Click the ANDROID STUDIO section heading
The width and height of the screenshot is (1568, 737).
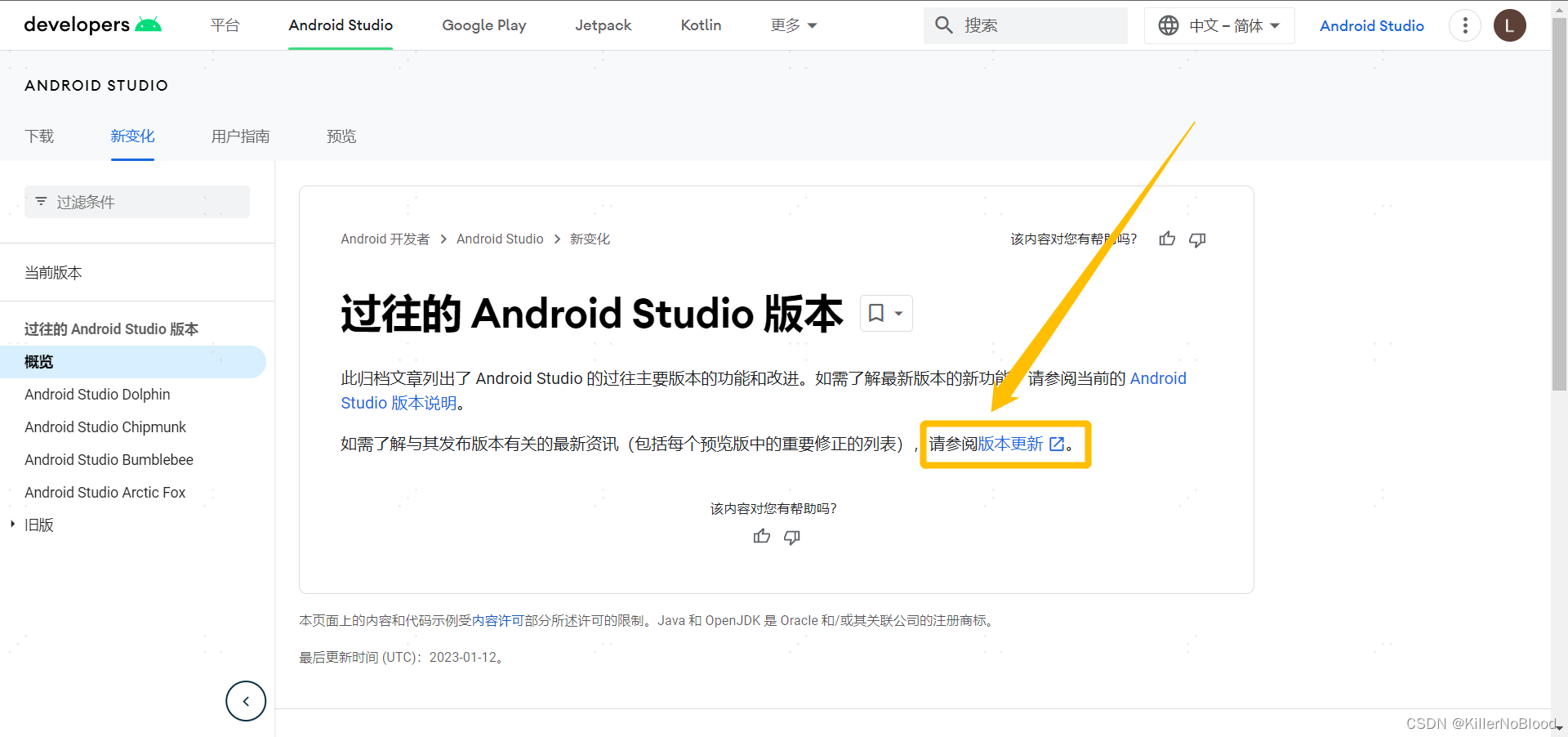(96, 86)
